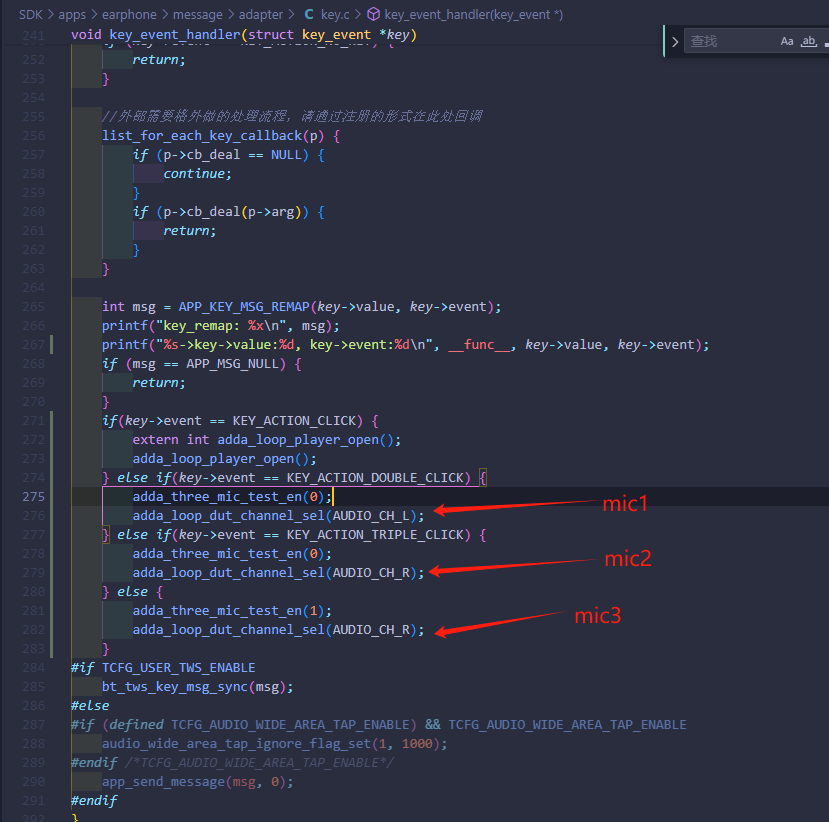Click the C file icon in breadcrumb
This screenshot has height=822, width=829.
tap(309, 14)
